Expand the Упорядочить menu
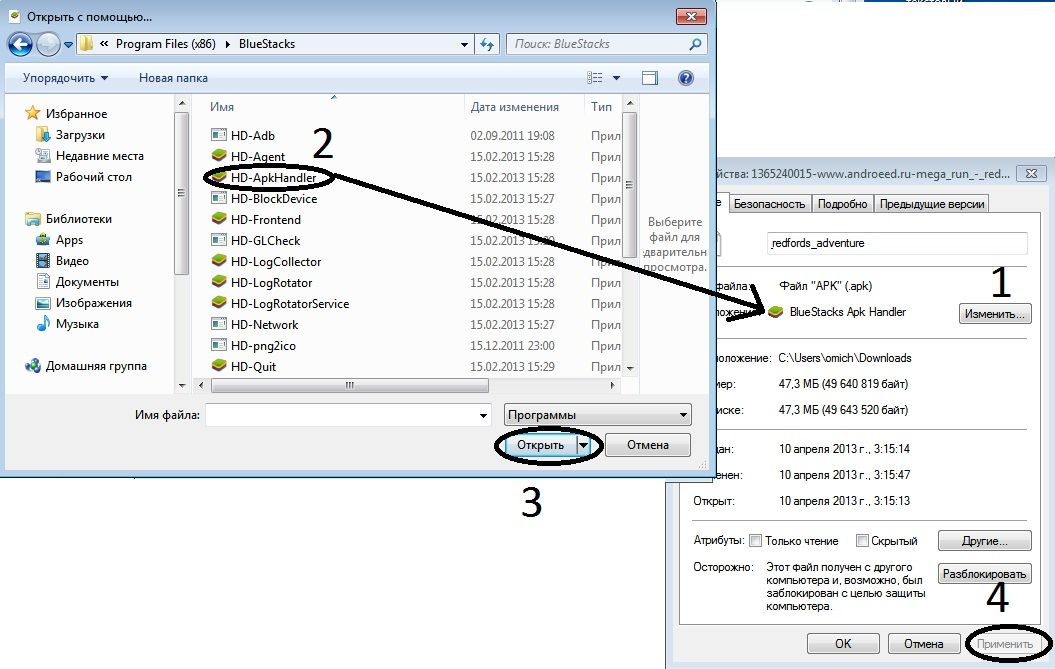The height and width of the screenshot is (669, 1055). tap(65, 78)
